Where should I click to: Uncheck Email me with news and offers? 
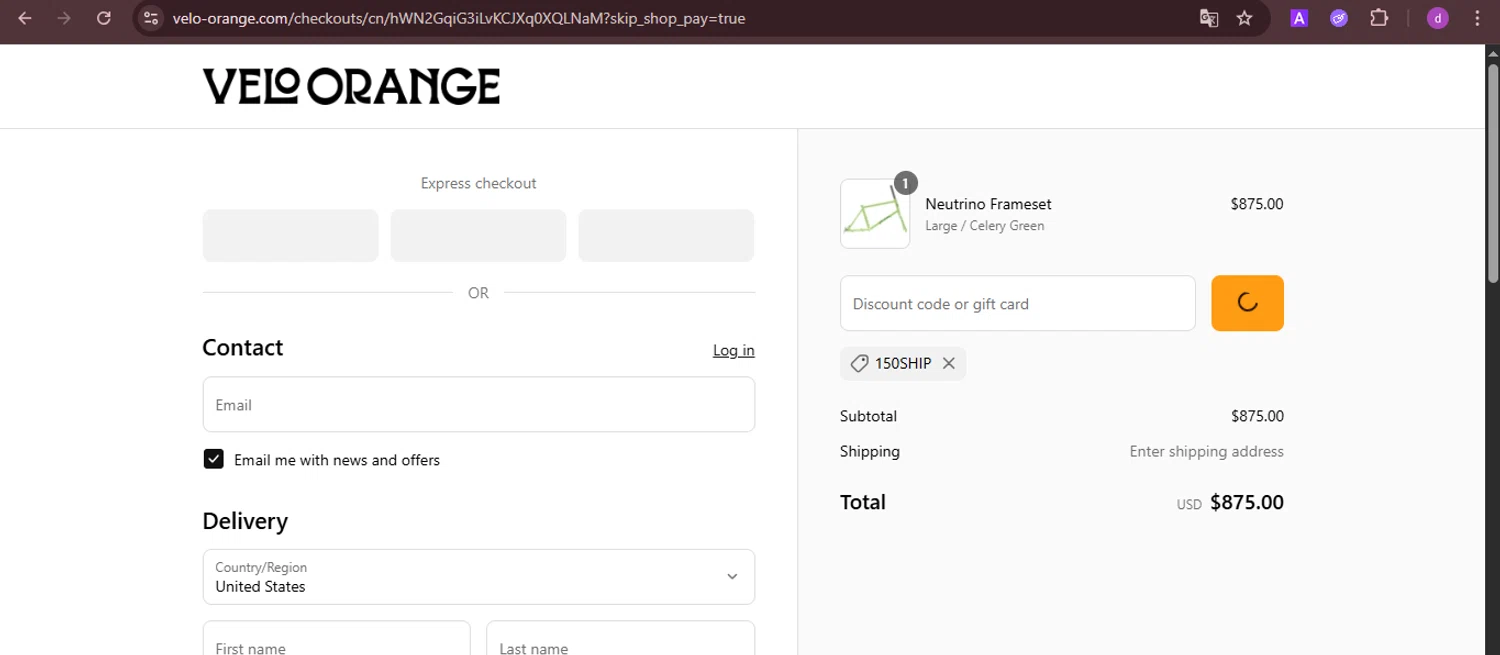point(213,459)
